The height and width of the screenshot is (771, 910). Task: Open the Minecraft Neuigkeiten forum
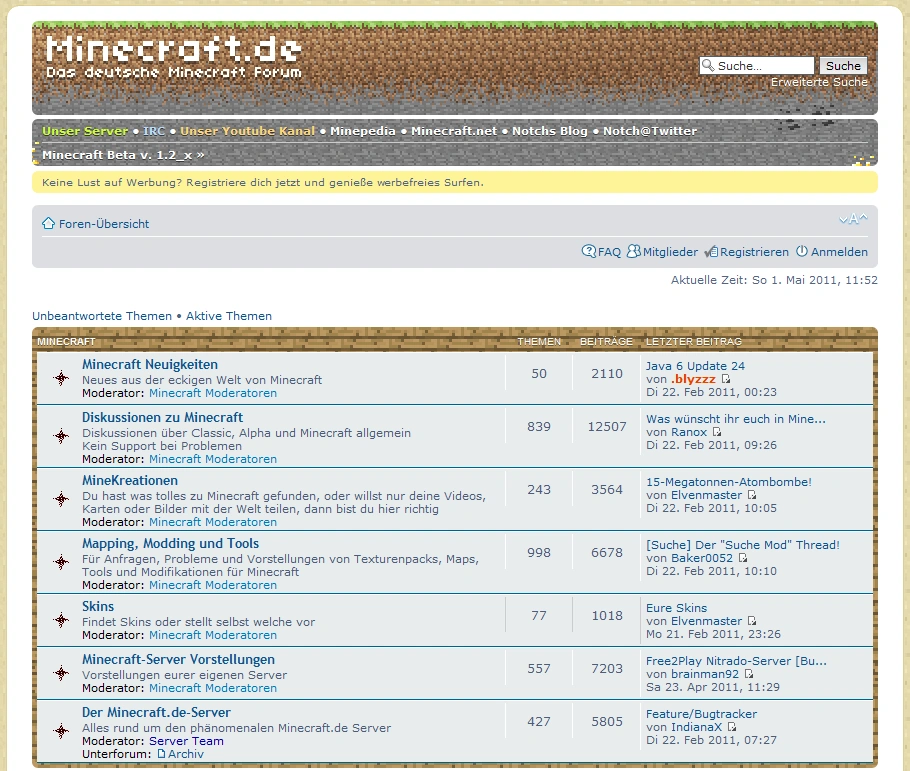tap(150, 365)
